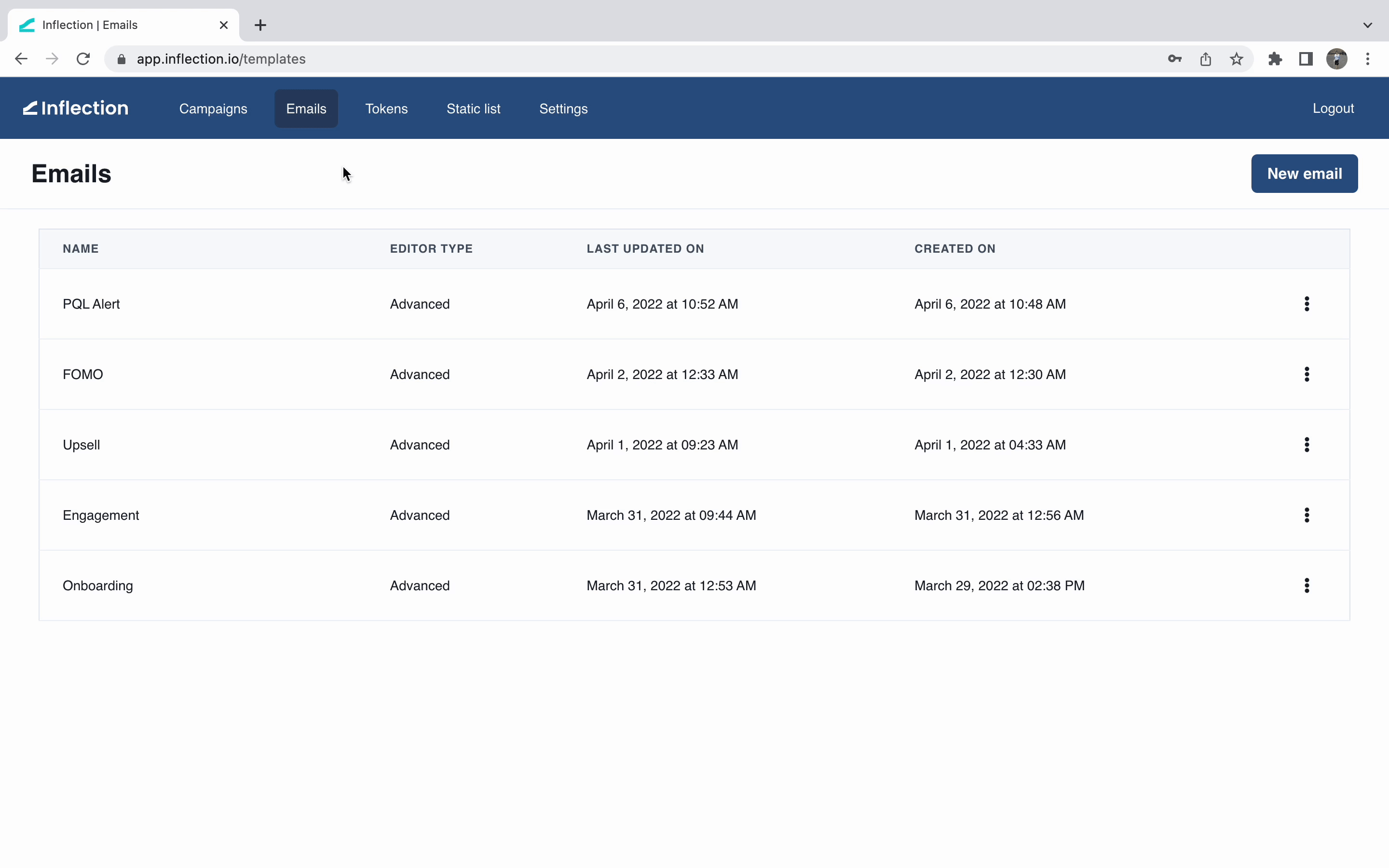Go to the Campaigns tab

[213, 108]
